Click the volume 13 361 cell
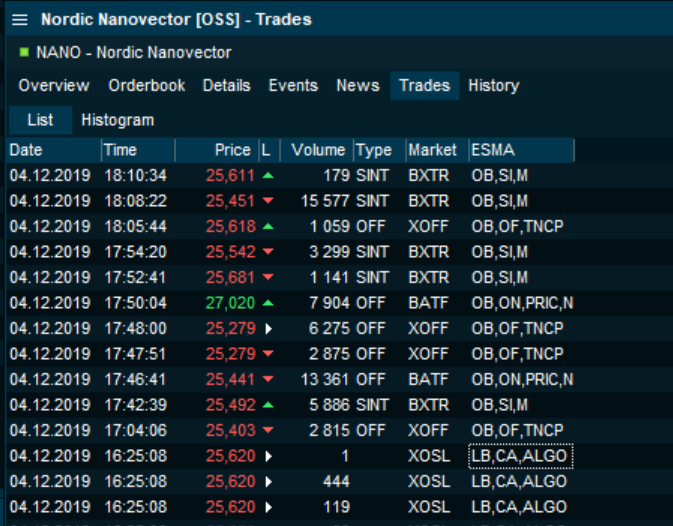Screen dimensions: 673x526 [x=325, y=379]
